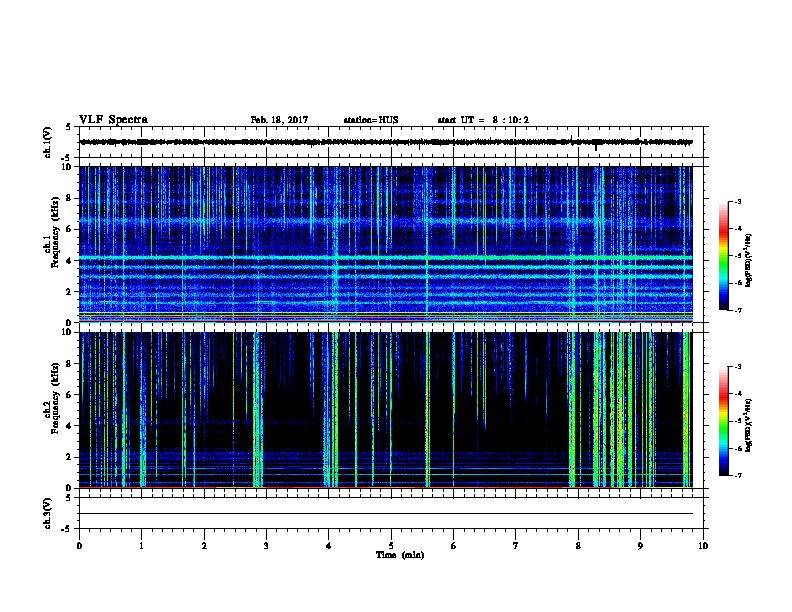Click the time axis tick label "2"
Image resolution: width=792 pixels, height=612 pixels.
tap(204, 546)
